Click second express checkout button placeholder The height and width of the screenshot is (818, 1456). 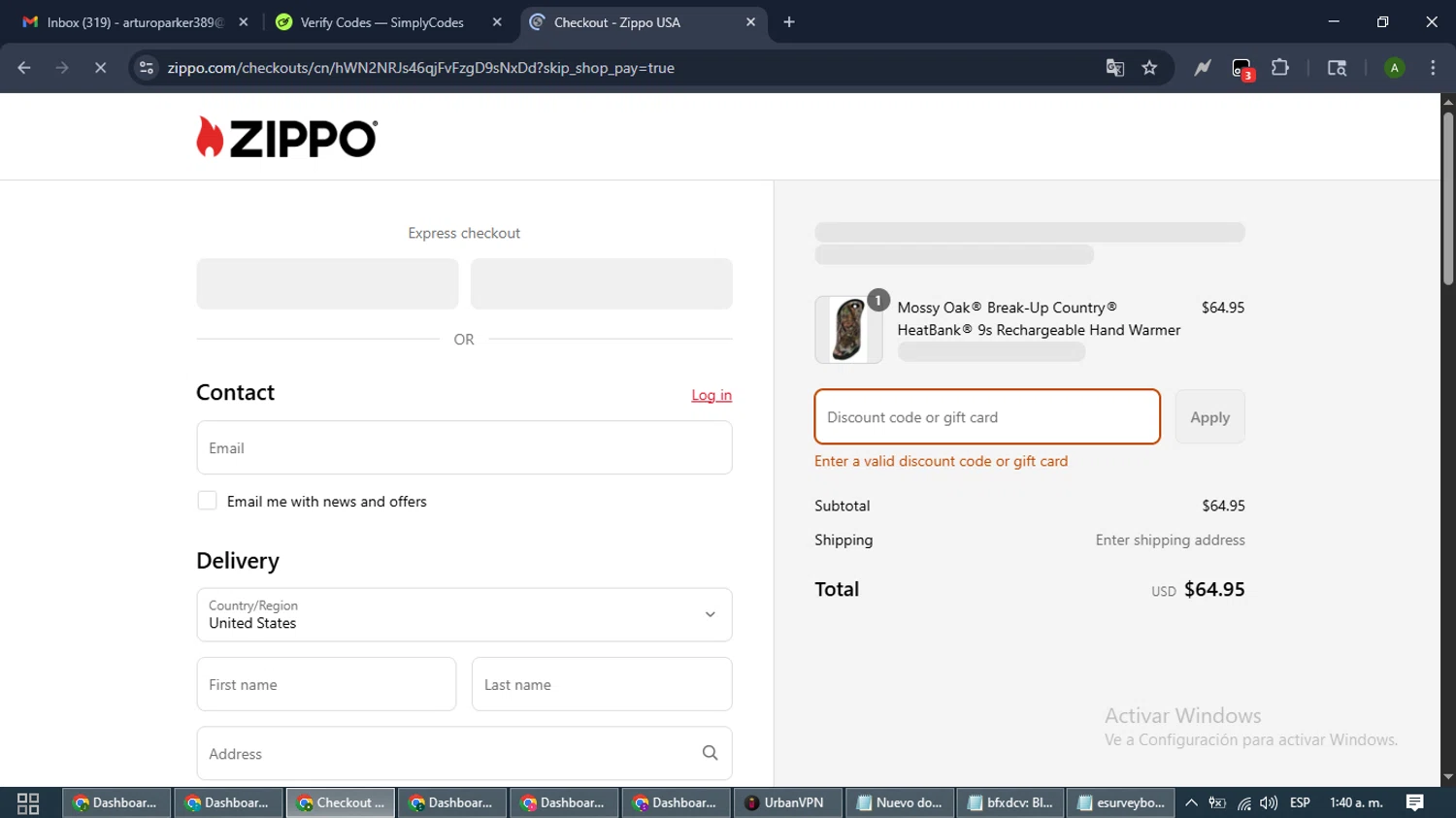click(601, 283)
